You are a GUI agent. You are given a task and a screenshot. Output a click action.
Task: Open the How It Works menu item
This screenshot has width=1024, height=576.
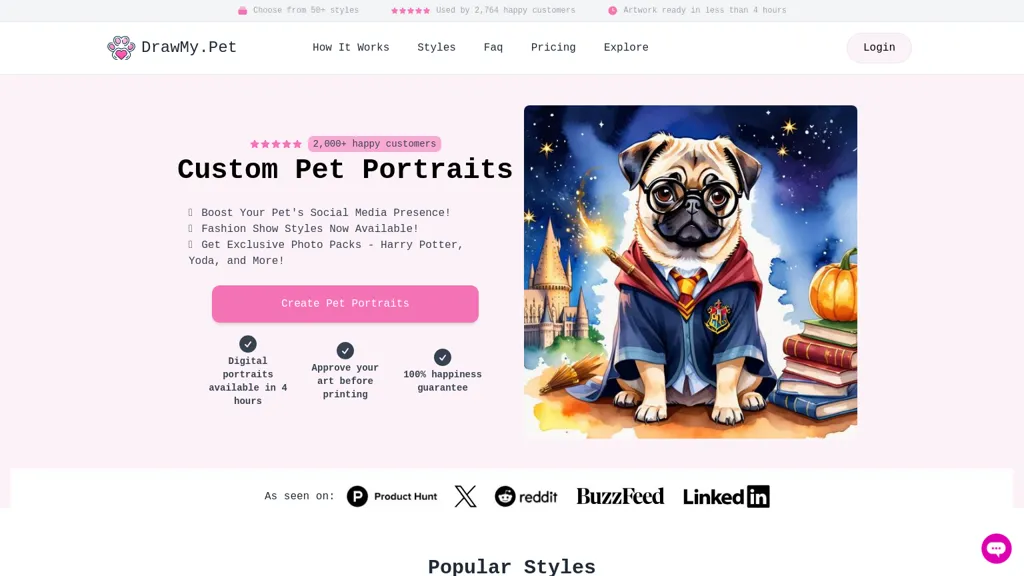tap(351, 48)
